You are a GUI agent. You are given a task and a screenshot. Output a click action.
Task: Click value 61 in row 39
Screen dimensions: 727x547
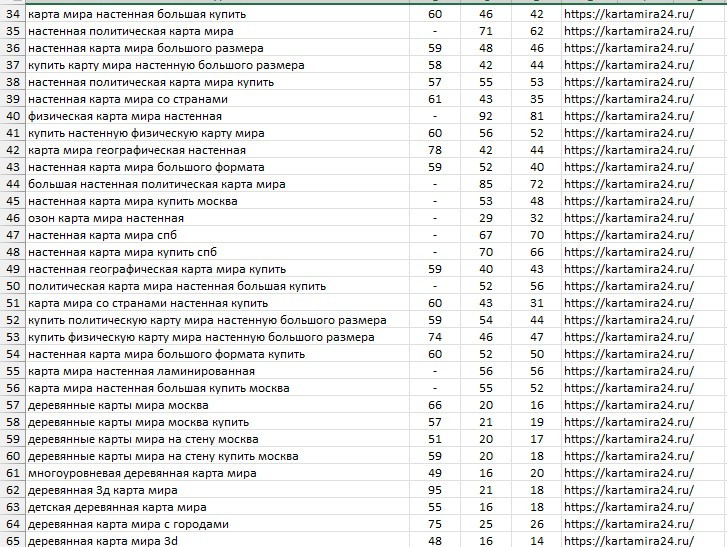[x=435, y=99]
